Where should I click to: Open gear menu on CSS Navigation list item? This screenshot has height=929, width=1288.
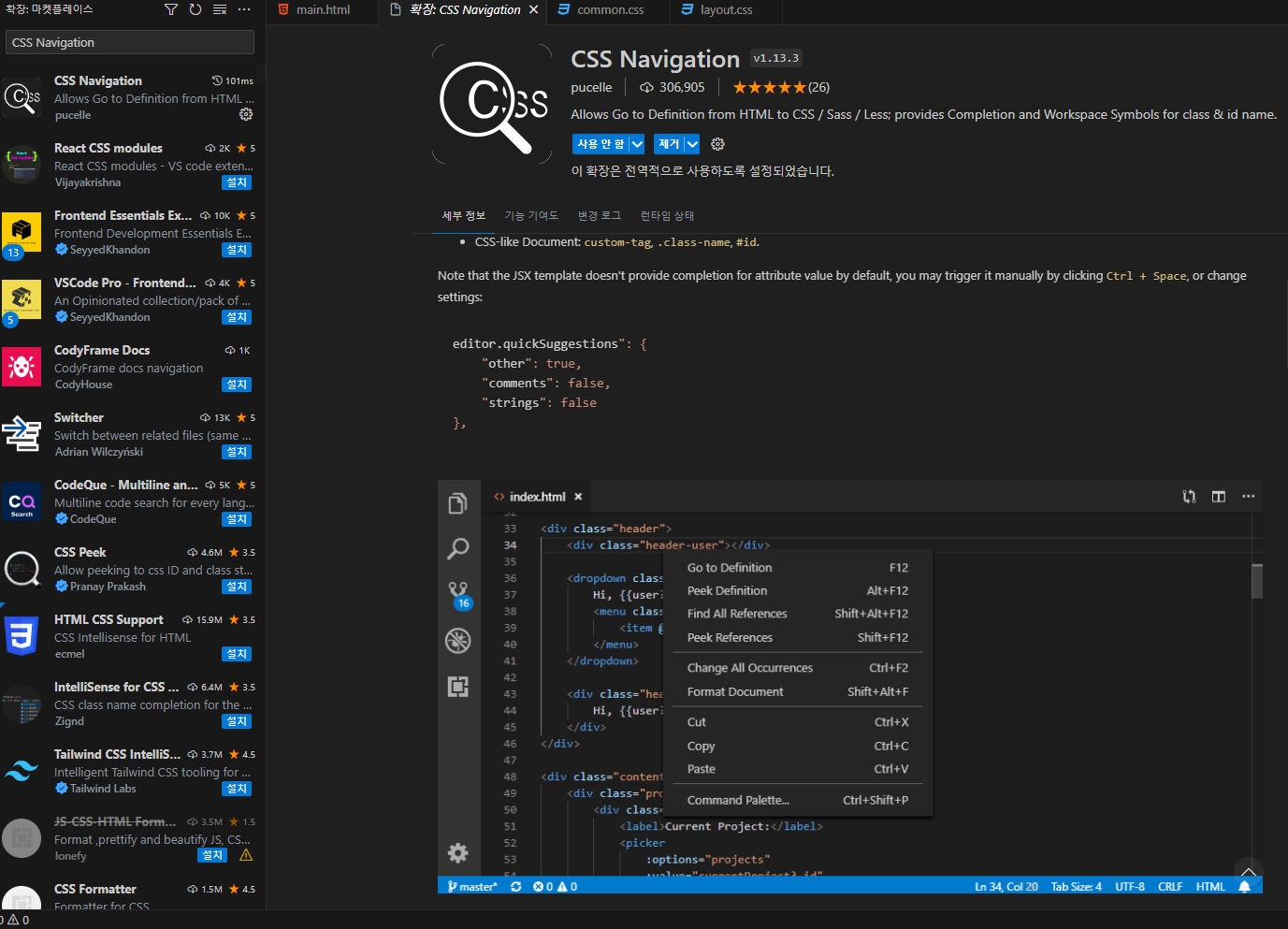click(x=246, y=114)
